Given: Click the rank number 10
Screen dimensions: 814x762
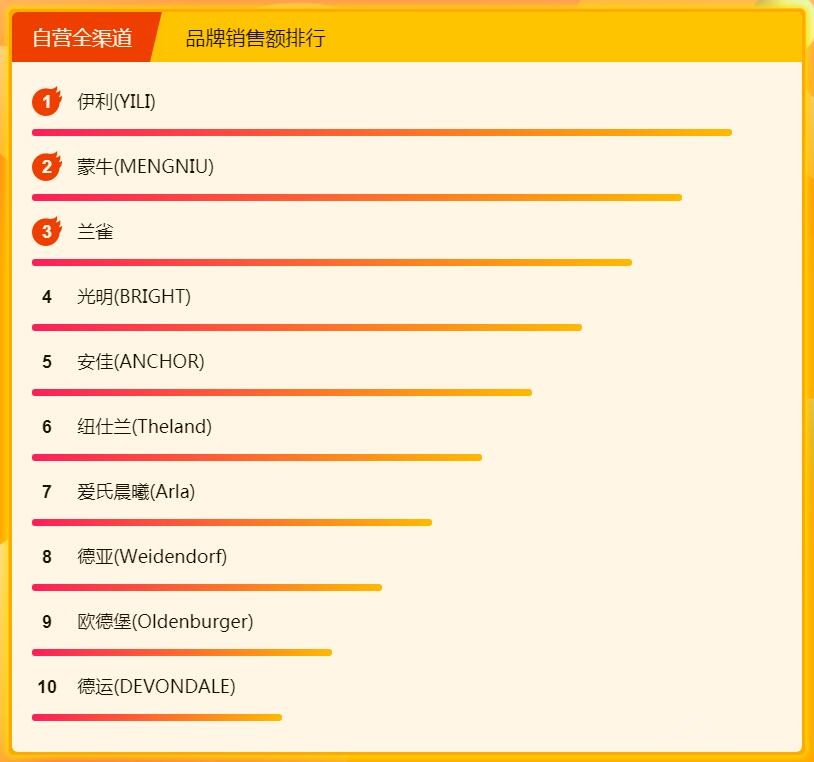Looking at the screenshot, I should coord(47,687).
